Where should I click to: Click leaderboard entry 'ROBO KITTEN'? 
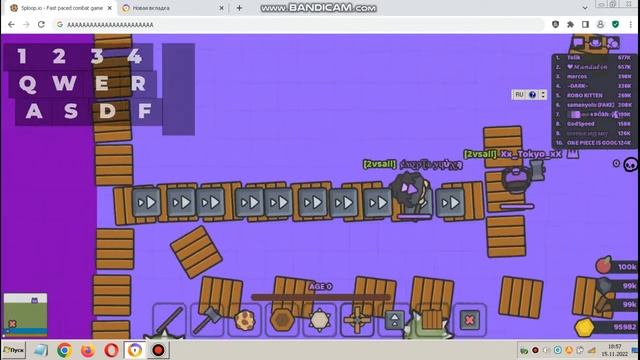tap(594, 95)
